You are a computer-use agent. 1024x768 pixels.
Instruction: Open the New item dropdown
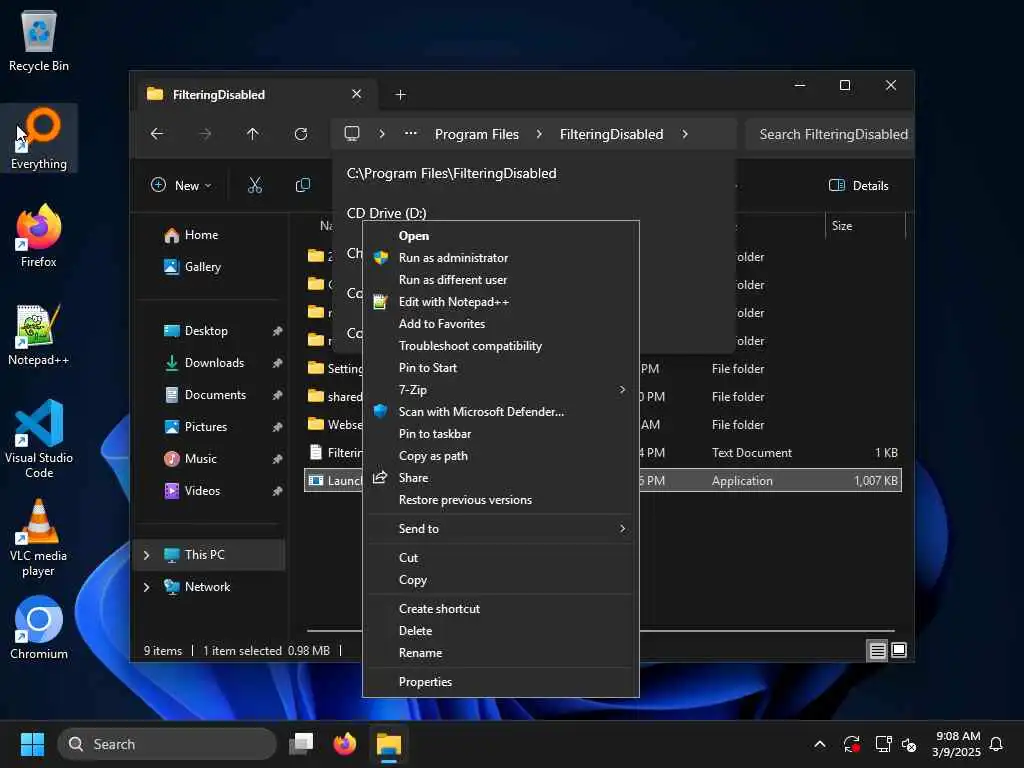click(x=182, y=185)
